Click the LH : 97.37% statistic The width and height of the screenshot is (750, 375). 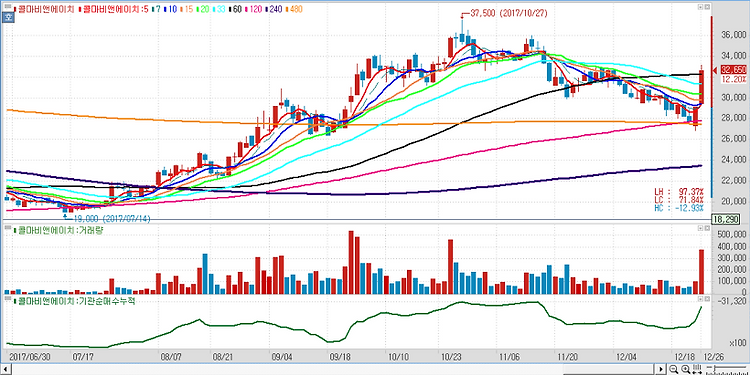click(680, 191)
